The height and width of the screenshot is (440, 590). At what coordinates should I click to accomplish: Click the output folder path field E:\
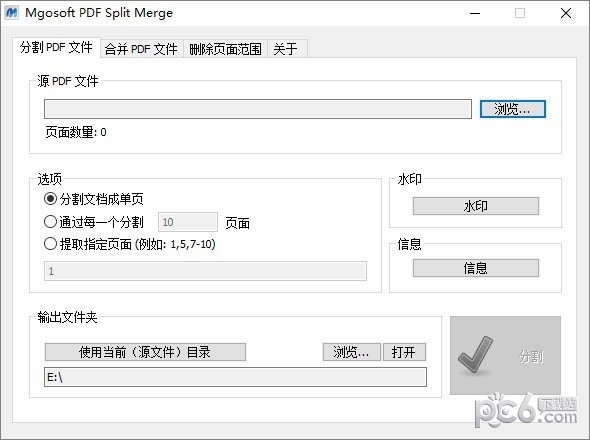pyautogui.click(x=236, y=377)
